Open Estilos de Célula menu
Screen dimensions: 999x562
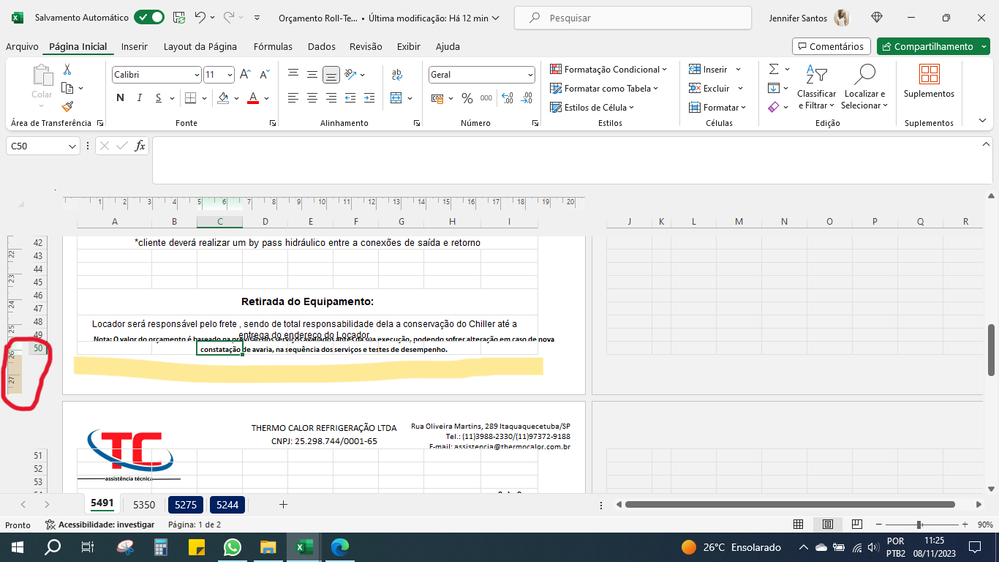(592, 107)
